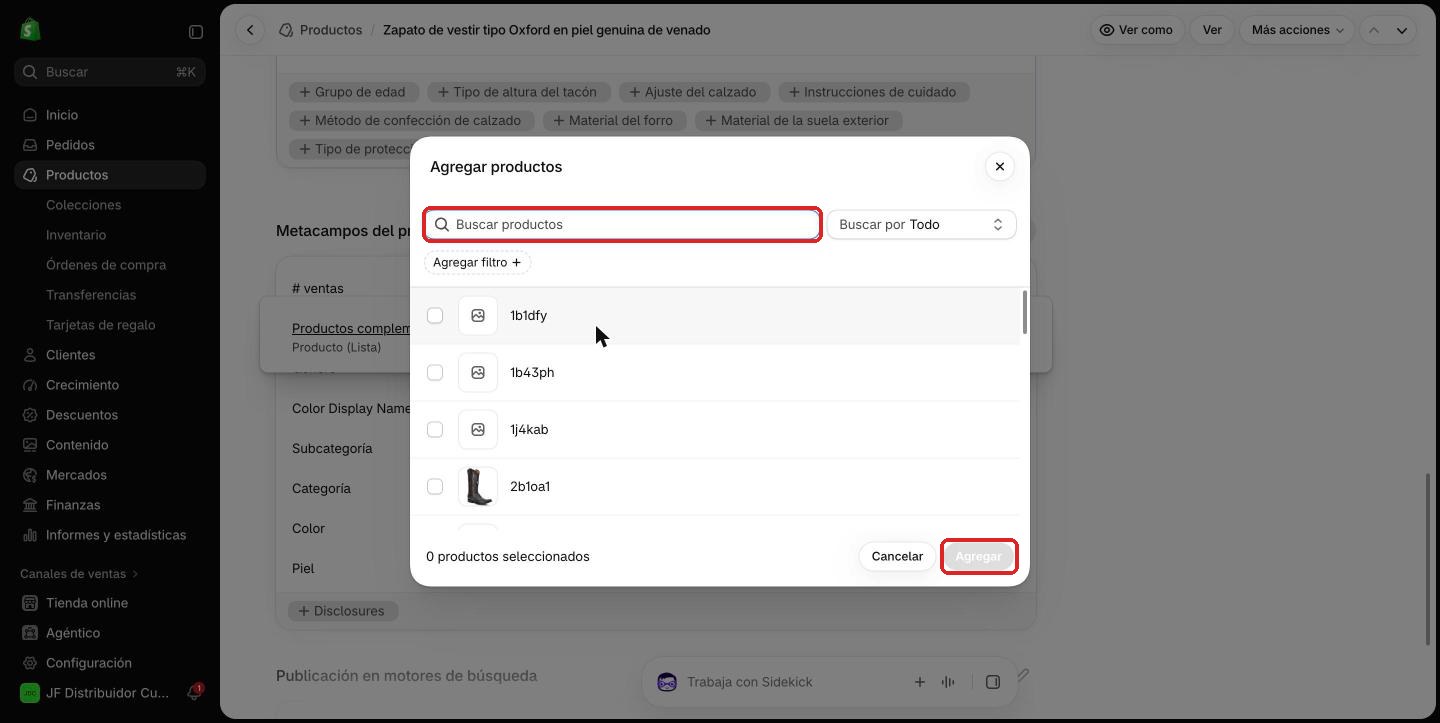Viewport: 1440px width, 723px height.
Task: Focus the Buscar productos field
Action: click(x=622, y=225)
